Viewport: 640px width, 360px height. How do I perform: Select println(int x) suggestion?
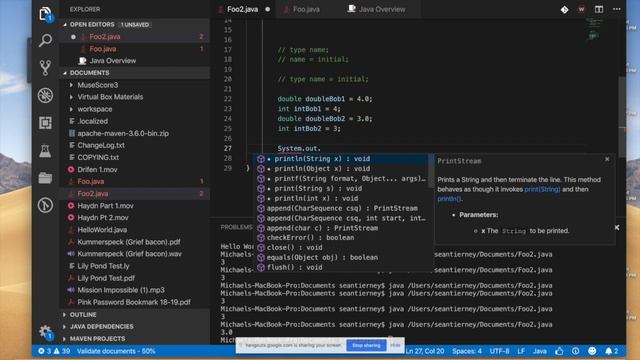[x=342, y=198]
